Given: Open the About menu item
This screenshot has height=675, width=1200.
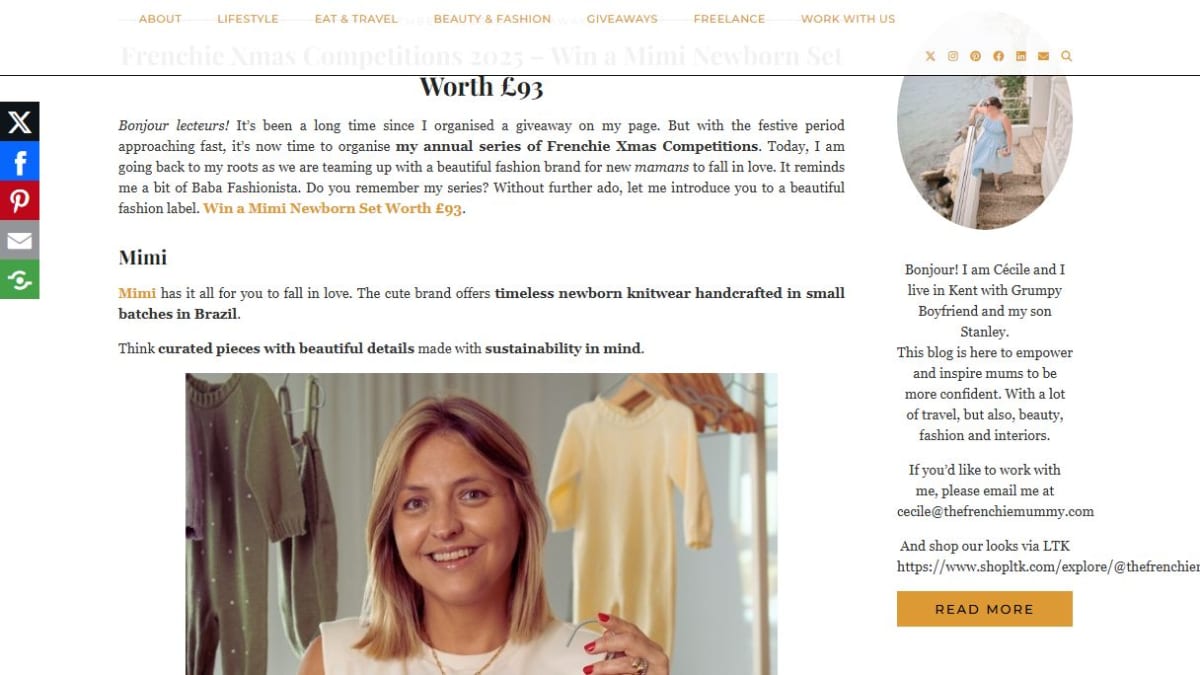Looking at the screenshot, I should pyautogui.click(x=160, y=19).
